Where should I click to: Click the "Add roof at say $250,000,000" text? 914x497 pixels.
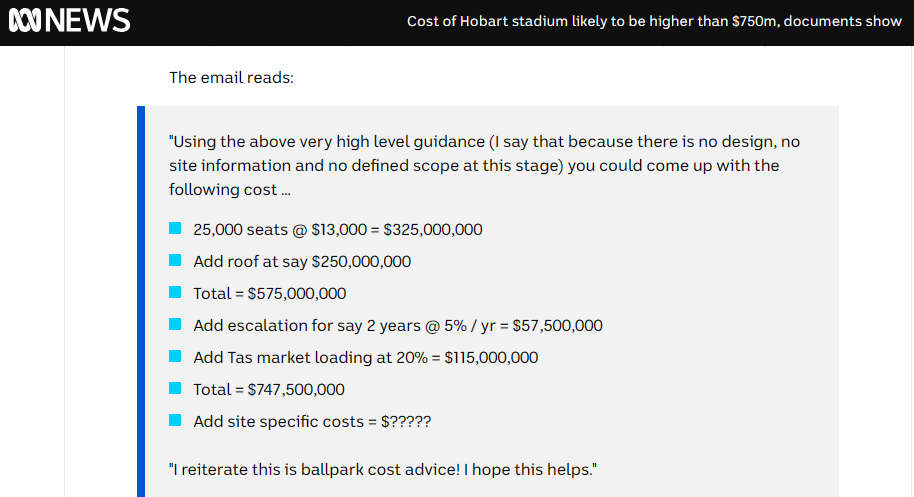[302, 262]
